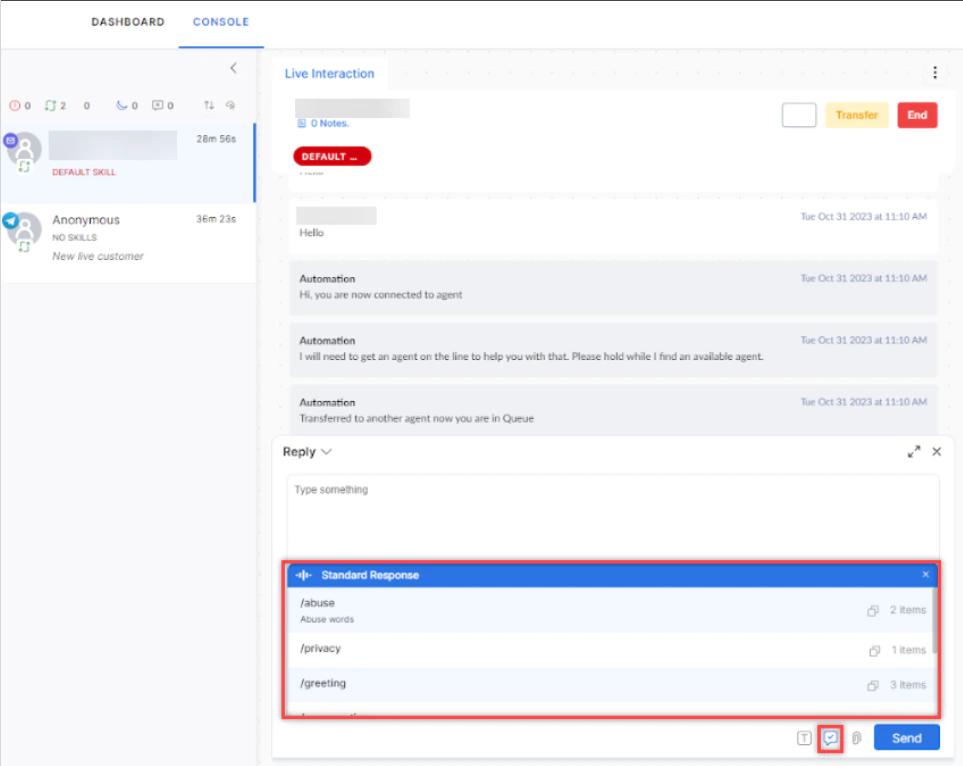Viewport: 963px width, 766px height.
Task: Click the Type something message field
Action: (x=612, y=516)
